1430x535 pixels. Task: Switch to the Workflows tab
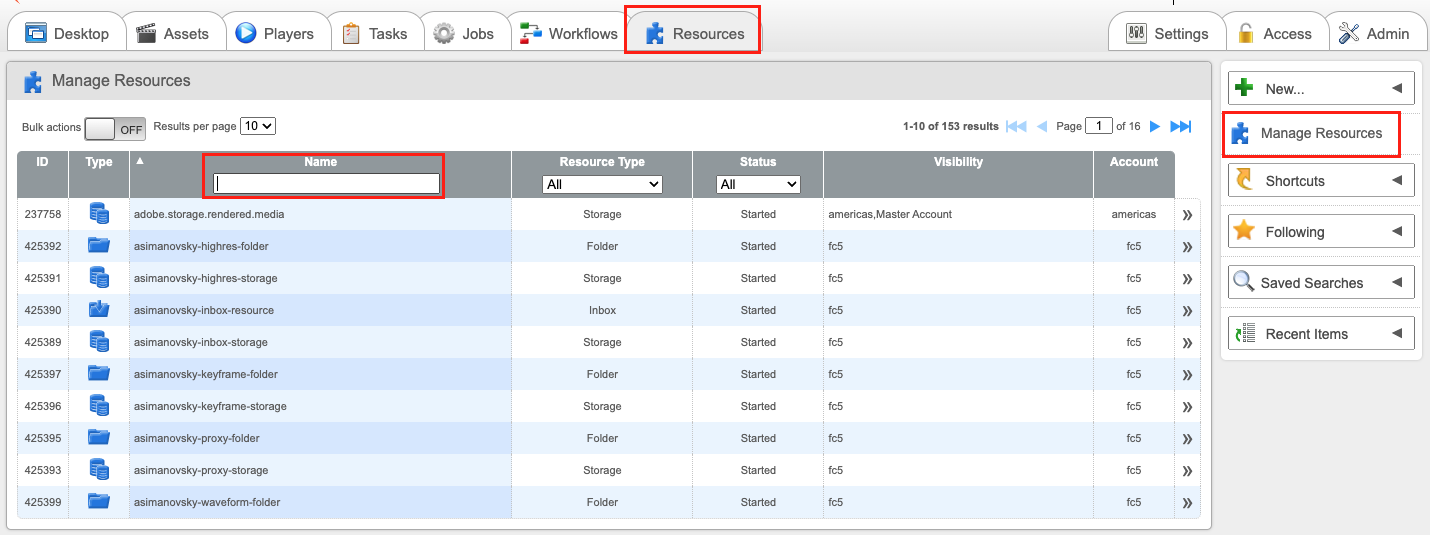pyautogui.click(x=569, y=33)
